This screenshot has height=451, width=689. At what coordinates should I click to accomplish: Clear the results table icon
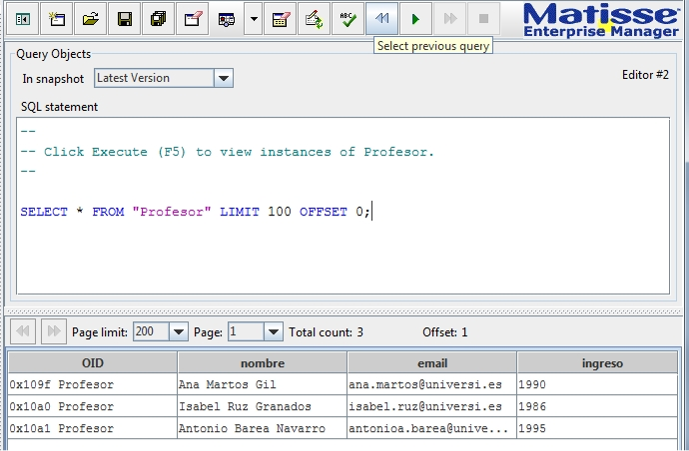coord(280,19)
